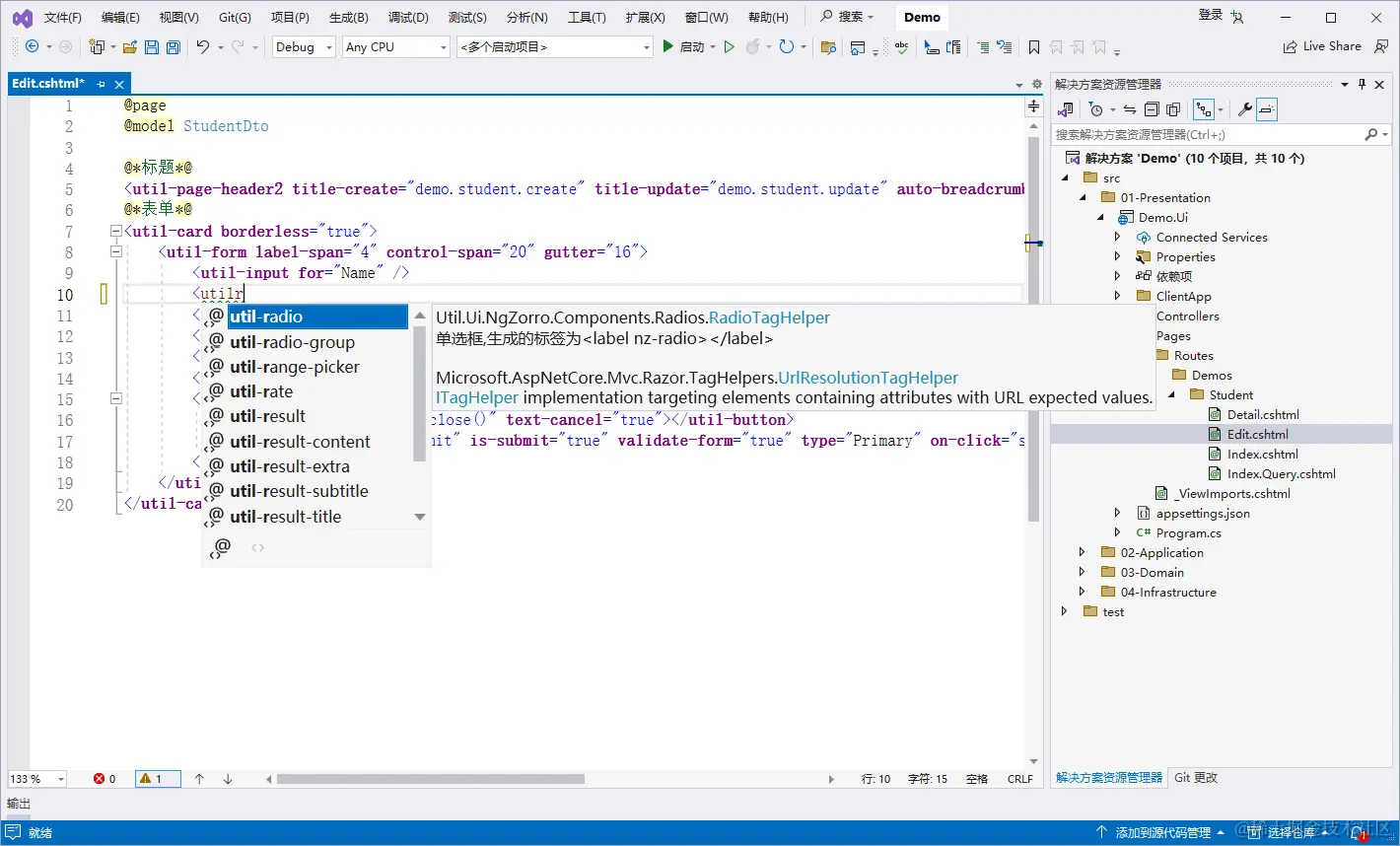The height and width of the screenshot is (846, 1400).
Task: Click the Live Share button
Action: tap(1321, 46)
